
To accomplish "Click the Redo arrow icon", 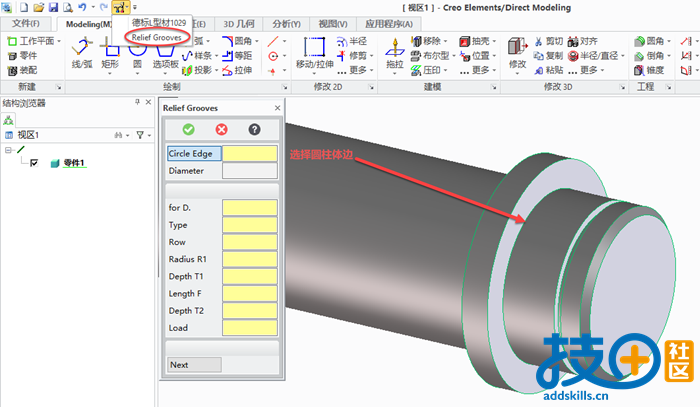I will [104, 7].
